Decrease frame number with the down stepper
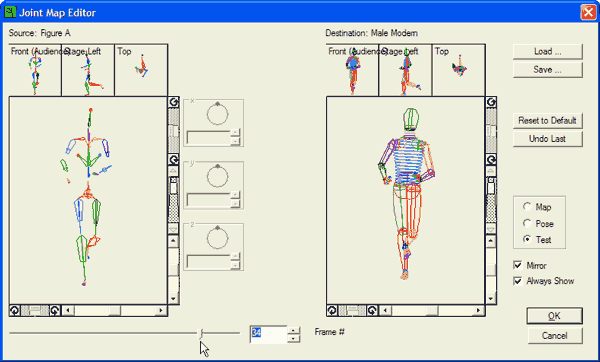This screenshot has height=362, width=600. pyautogui.click(x=293, y=338)
